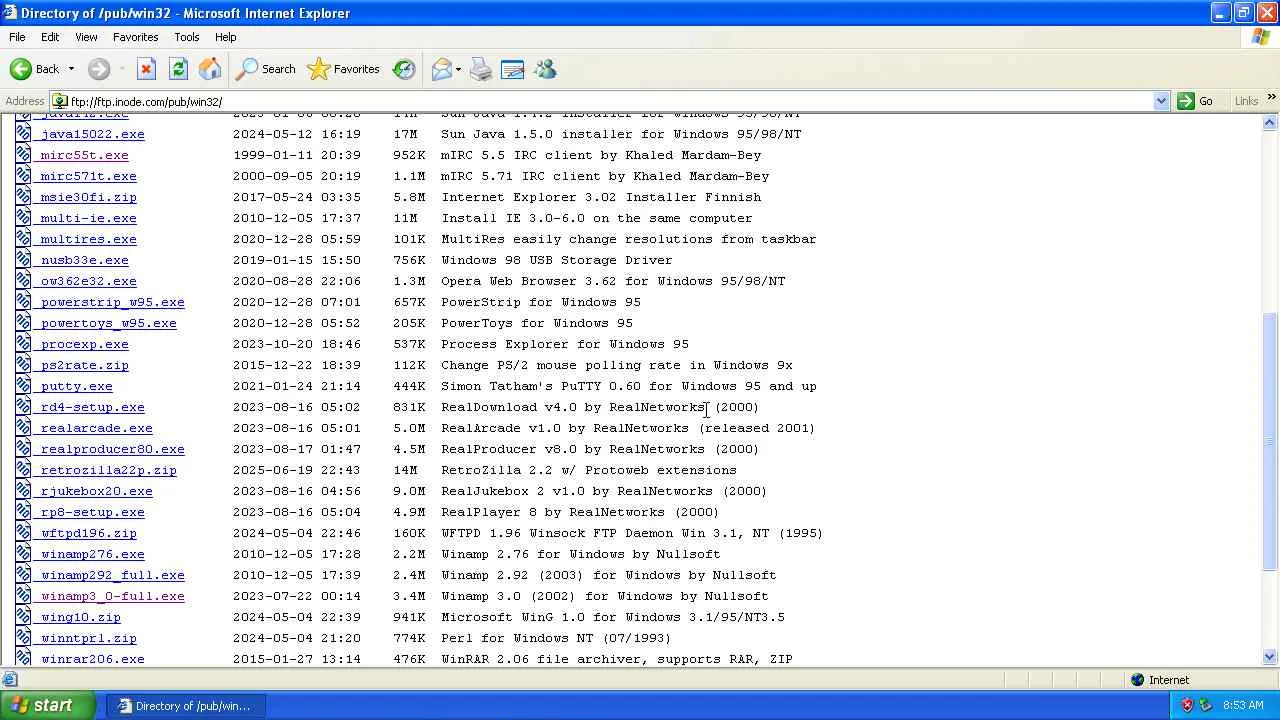
Task: Click the text 'Perl for Windows NT (07/1993)'
Action: point(556,638)
